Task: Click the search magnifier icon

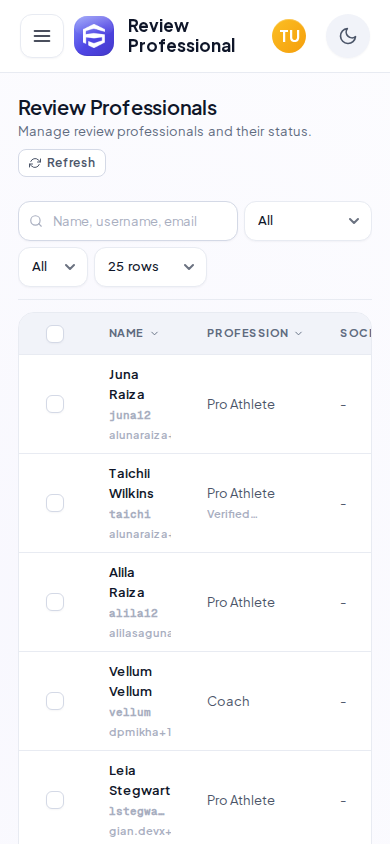Action: point(36,221)
